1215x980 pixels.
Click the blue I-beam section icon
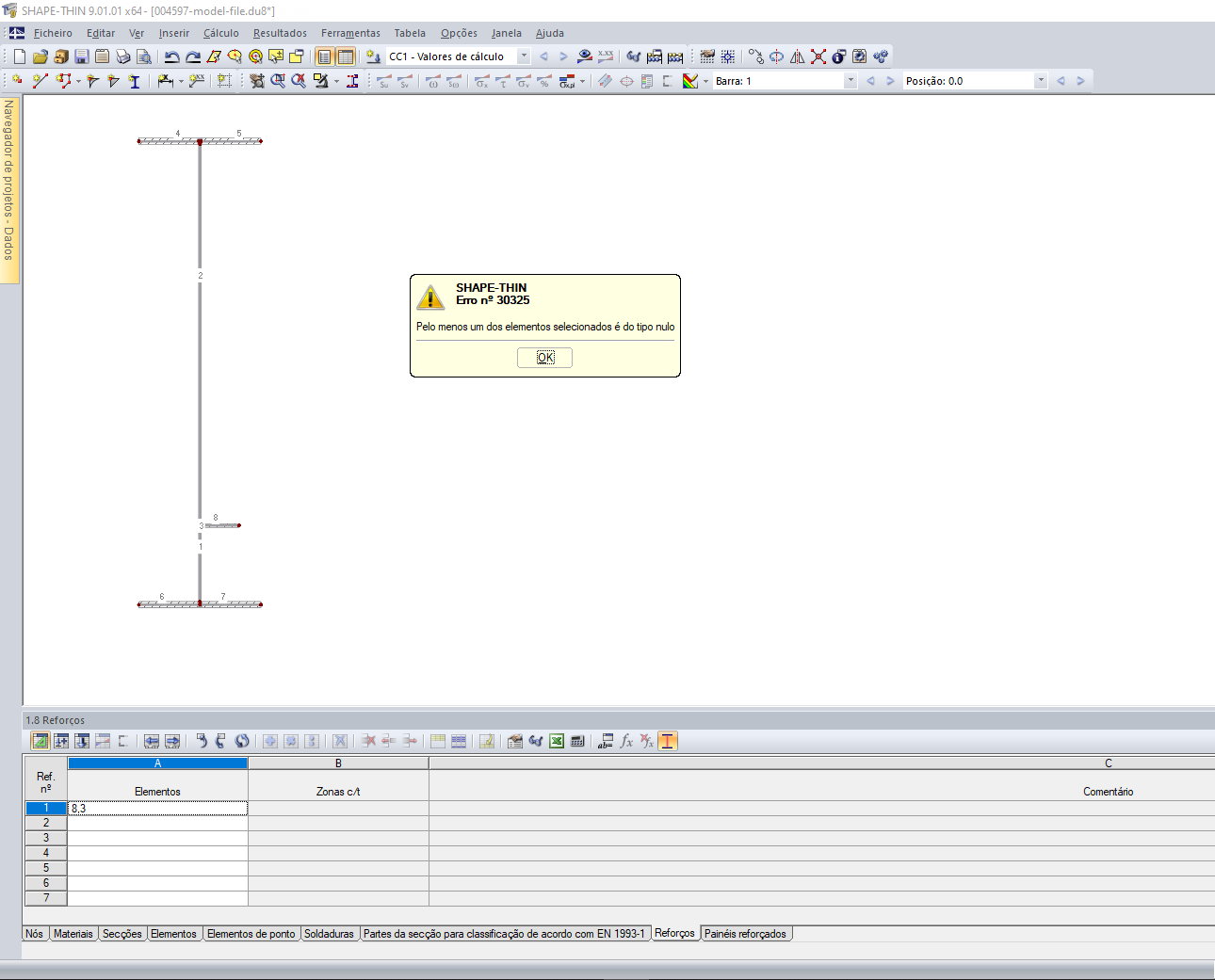134,81
